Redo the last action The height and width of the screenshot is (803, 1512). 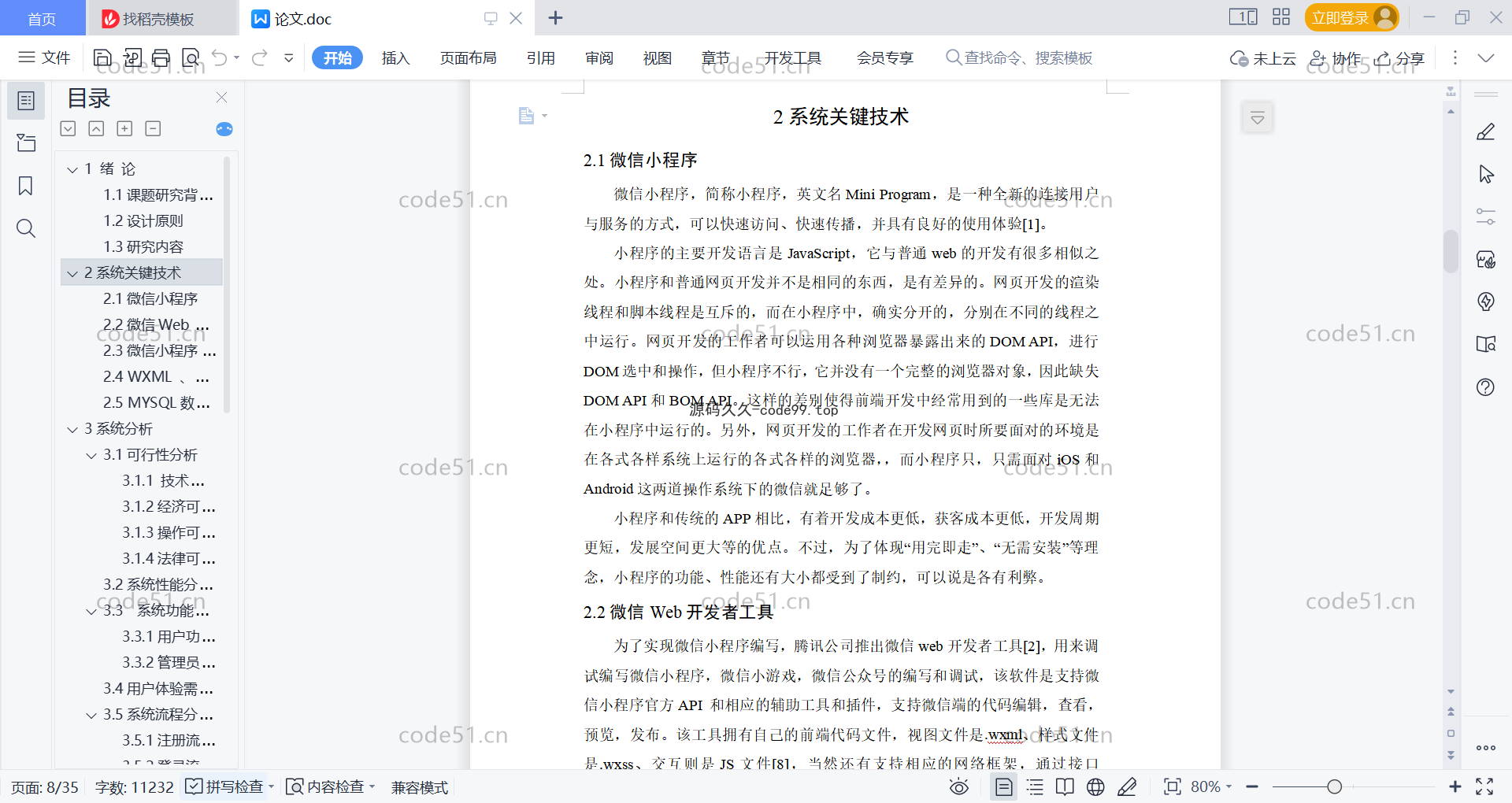260,57
